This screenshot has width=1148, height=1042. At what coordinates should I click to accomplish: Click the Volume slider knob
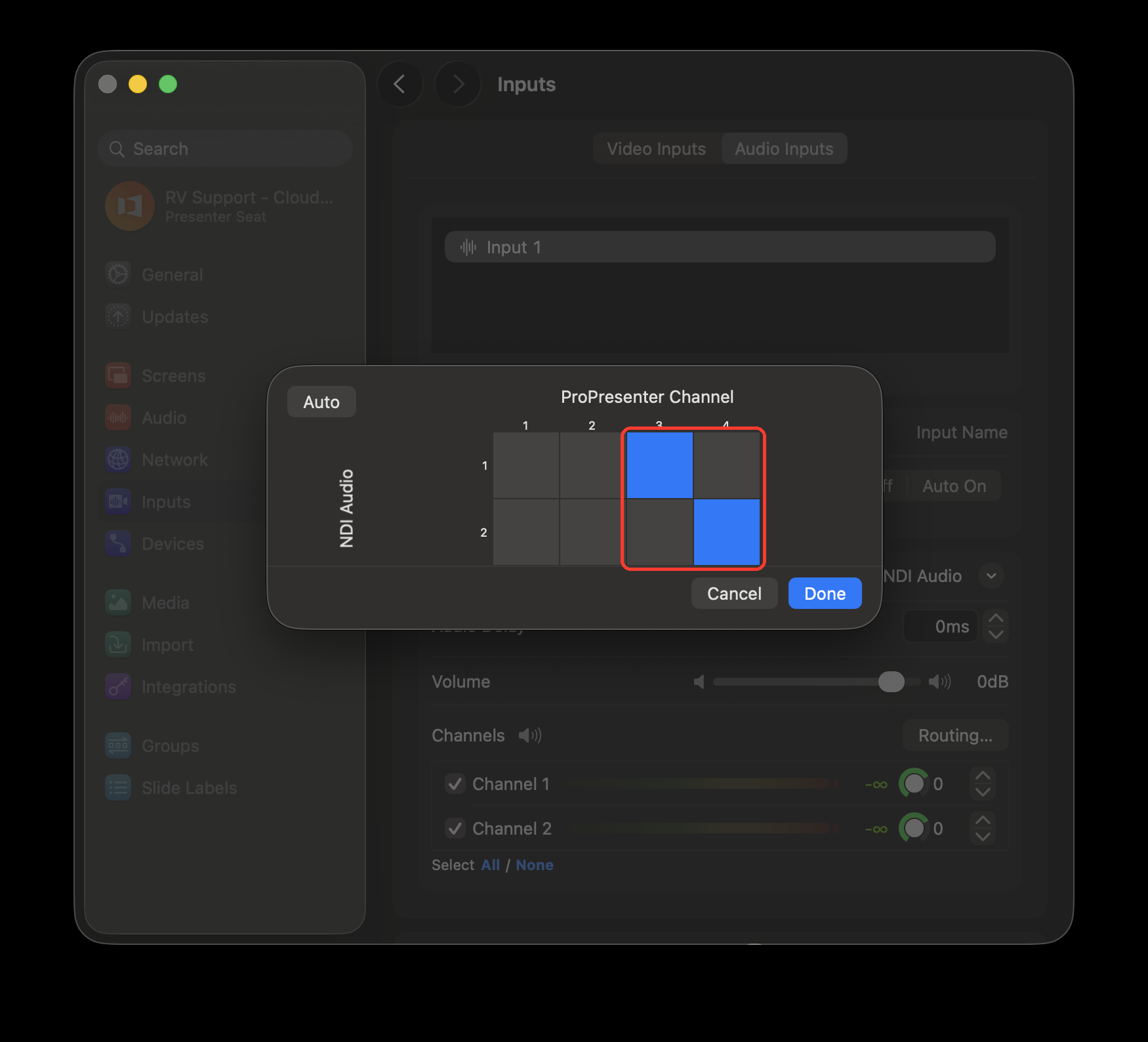[x=891, y=682]
